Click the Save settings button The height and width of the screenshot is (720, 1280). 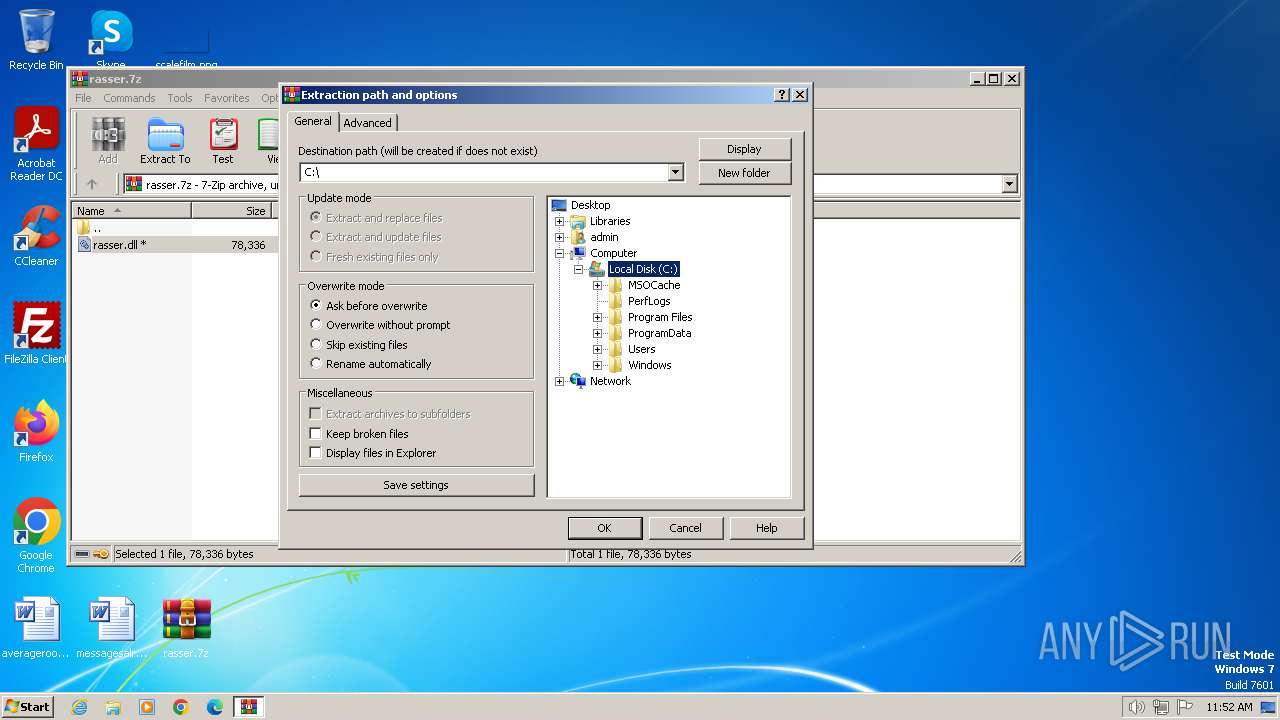coord(416,485)
